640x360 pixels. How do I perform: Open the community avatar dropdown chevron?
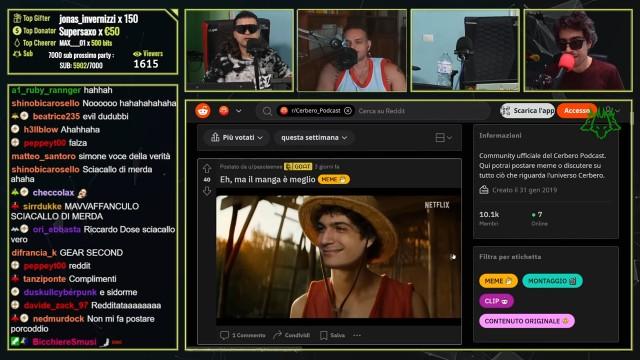click(239, 111)
